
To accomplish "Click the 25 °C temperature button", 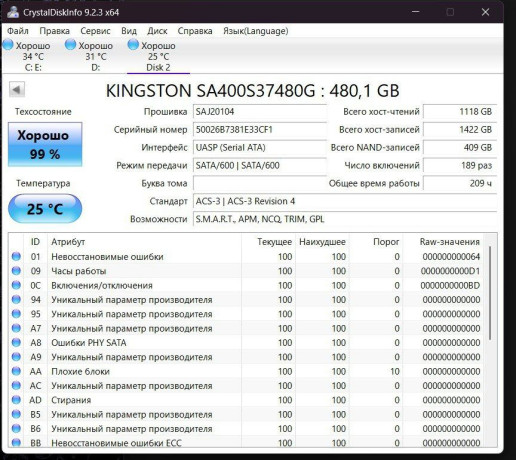I will [x=45, y=209].
